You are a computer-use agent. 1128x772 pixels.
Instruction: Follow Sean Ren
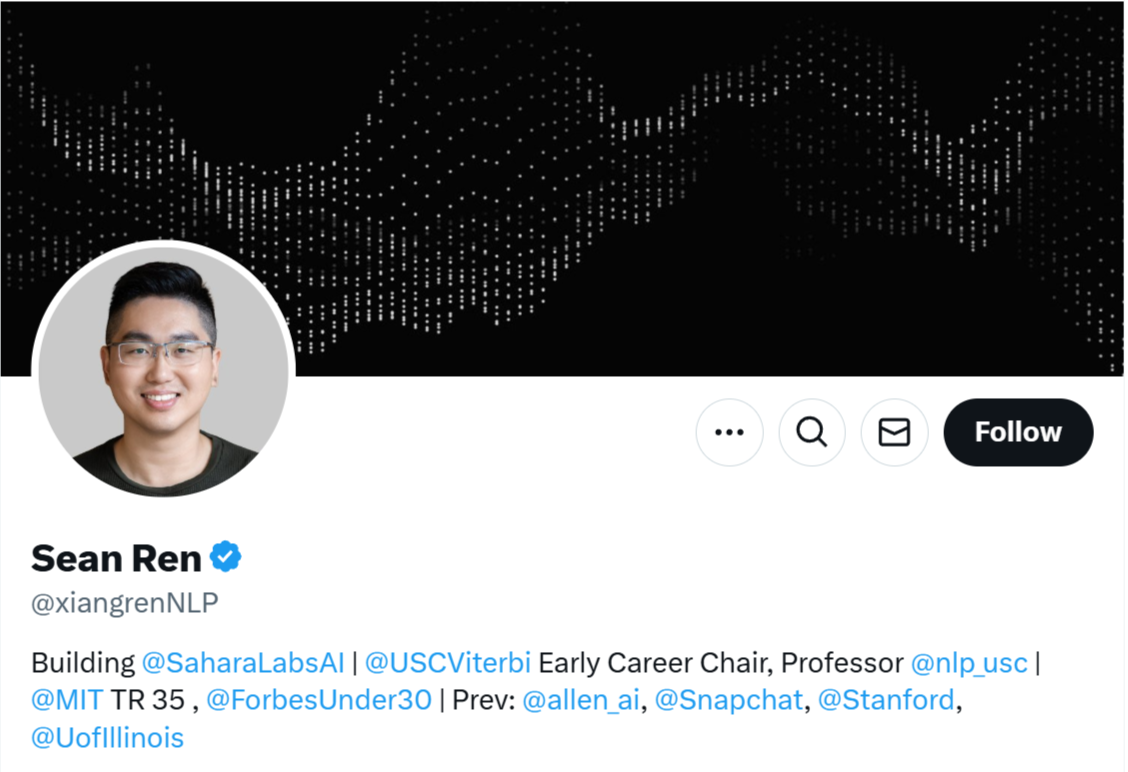click(1018, 432)
